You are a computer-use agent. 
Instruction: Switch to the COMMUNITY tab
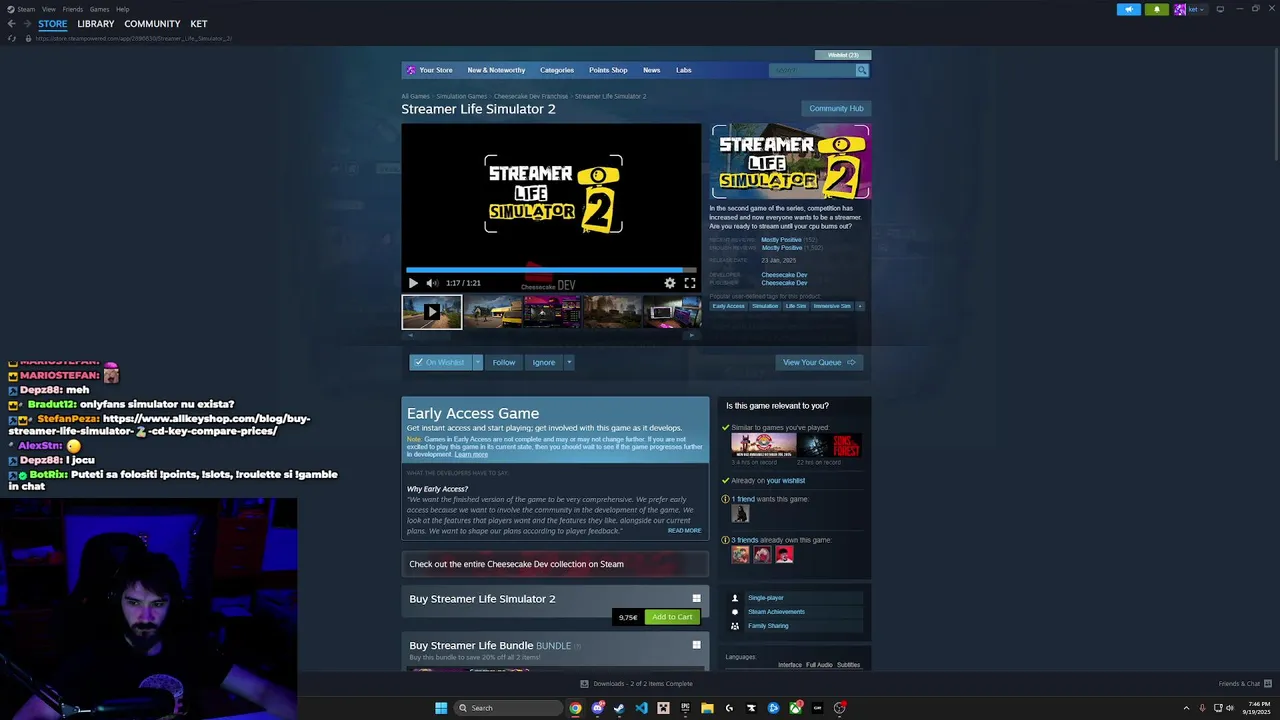click(152, 24)
